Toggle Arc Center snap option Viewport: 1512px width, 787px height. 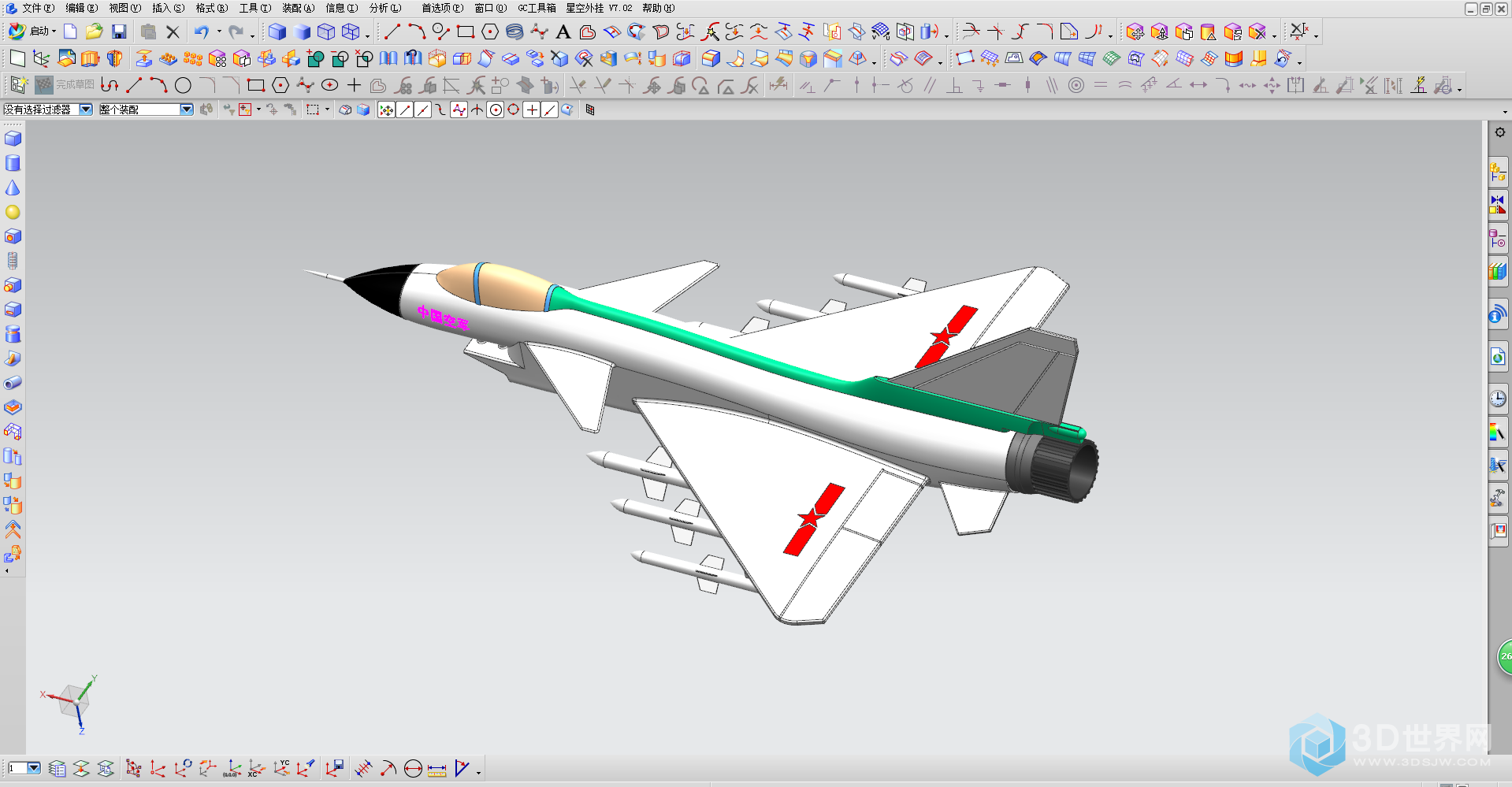[x=496, y=110]
